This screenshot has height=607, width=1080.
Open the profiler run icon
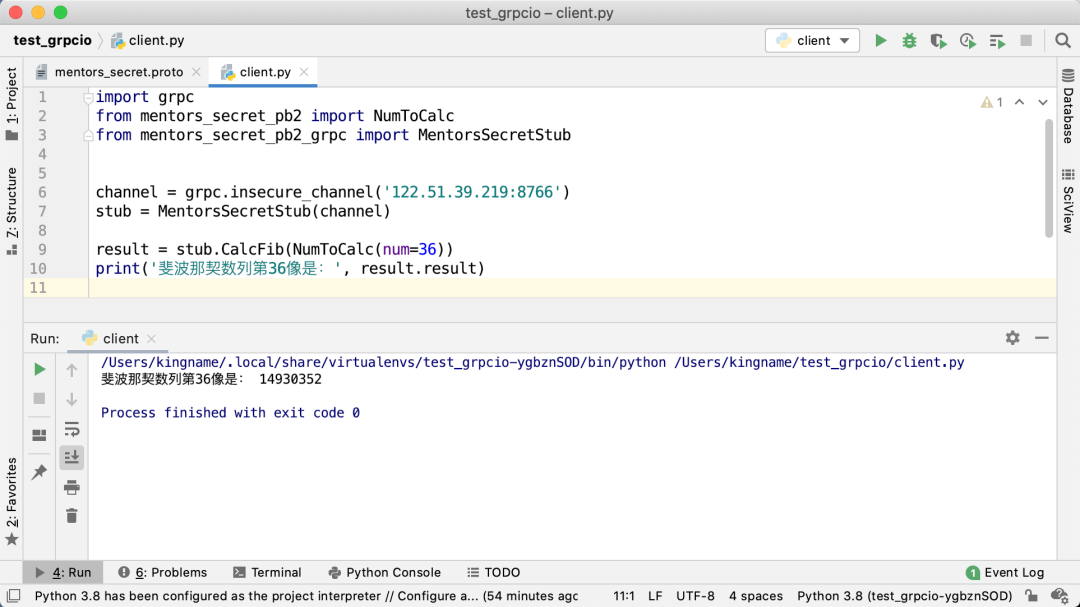968,41
